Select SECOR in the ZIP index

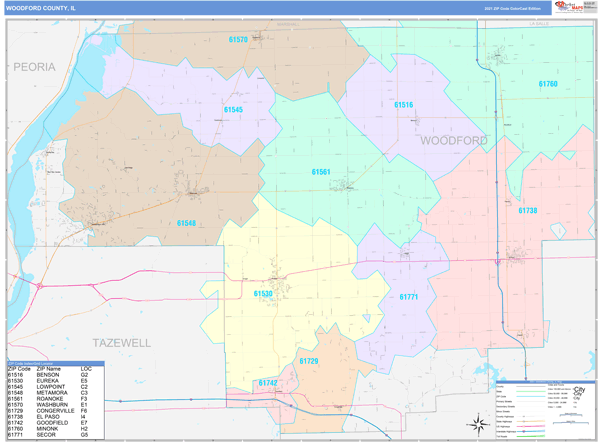coord(46,435)
